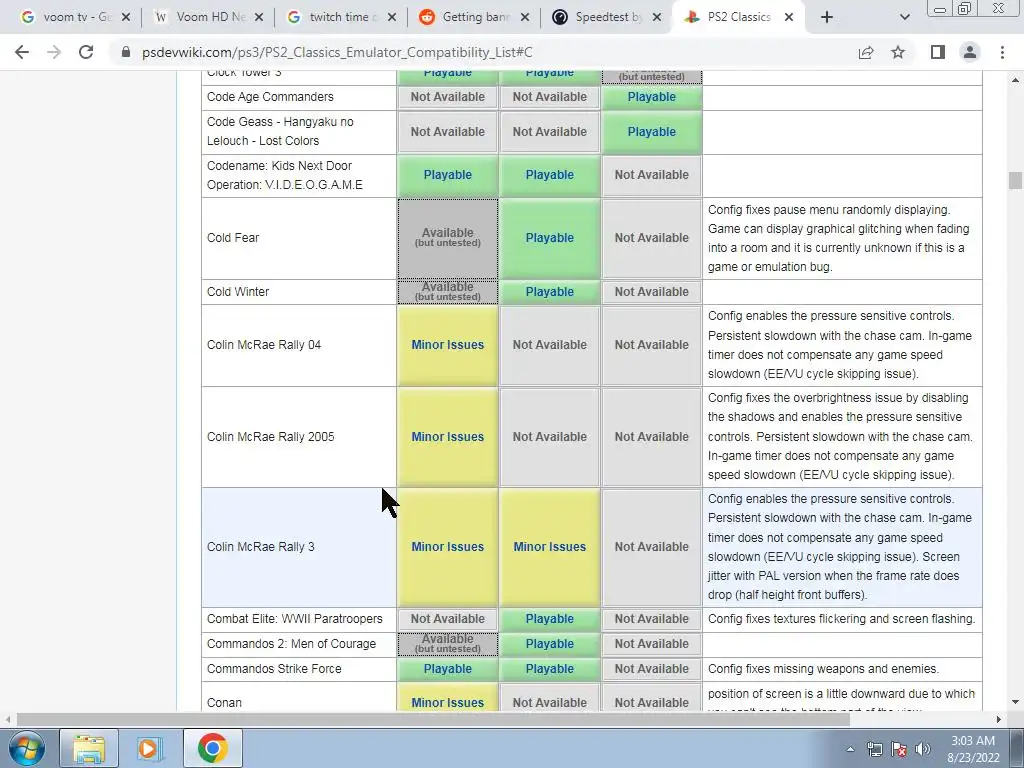
Task: Open a new tab with the plus button
Action: (827, 18)
